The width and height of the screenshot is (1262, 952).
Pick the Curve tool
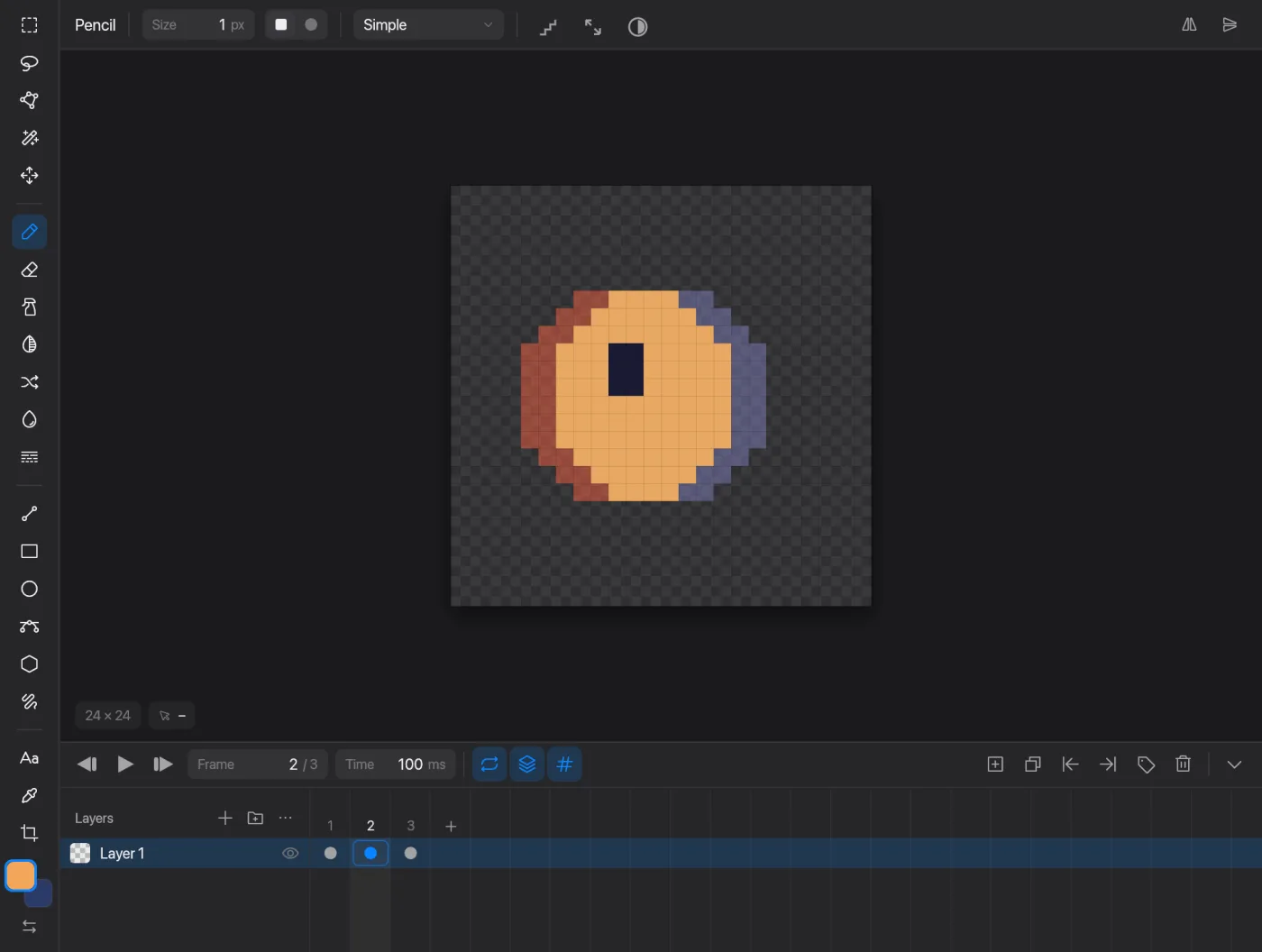(x=30, y=627)
